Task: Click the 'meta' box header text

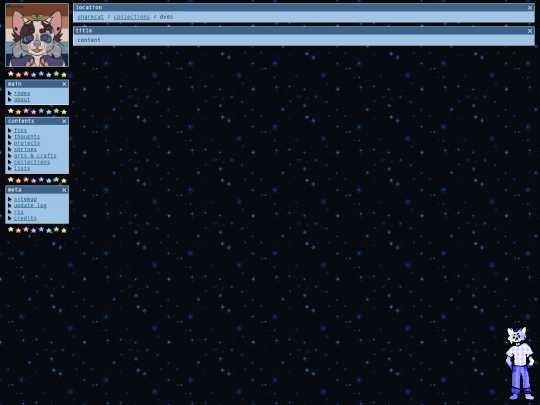Action: pyautogui.click(x=14, y=190)
